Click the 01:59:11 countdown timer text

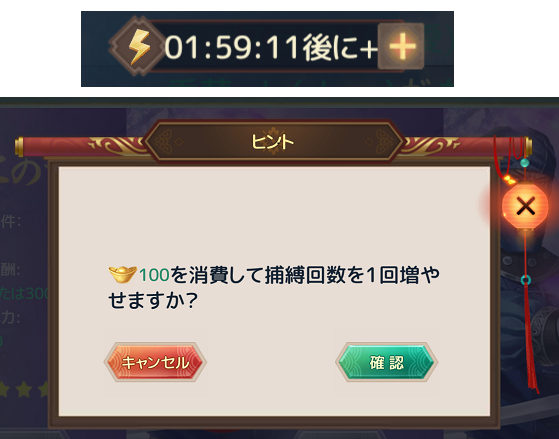click(231, 47)
